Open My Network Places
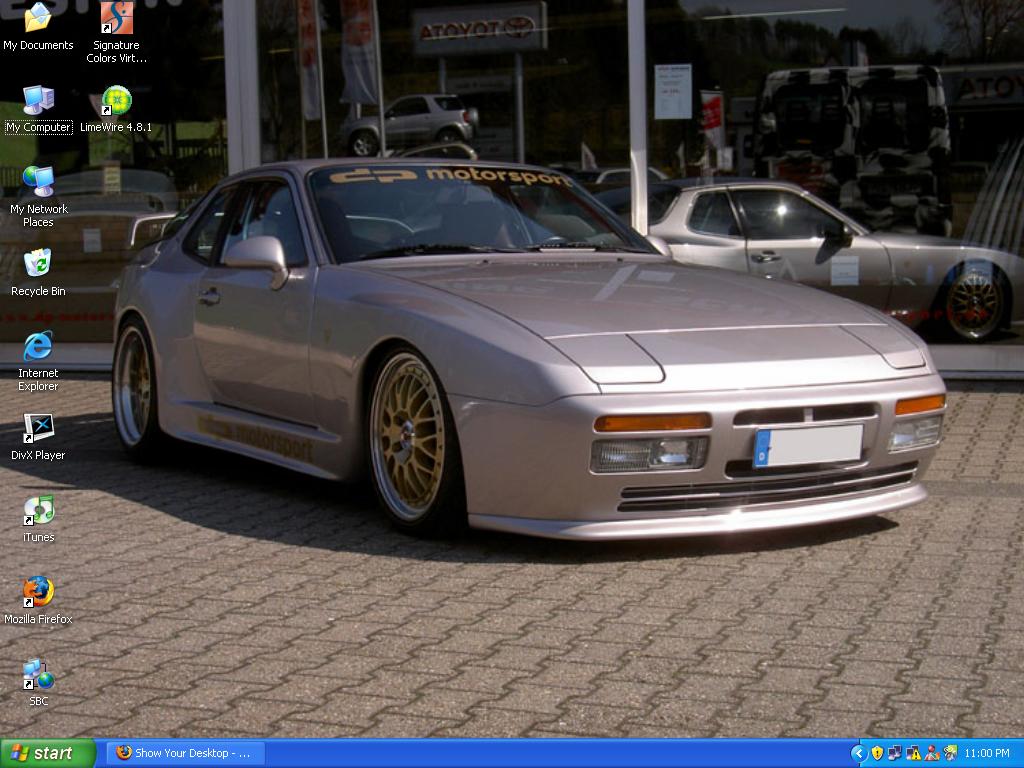 click(x=38, y=182)
